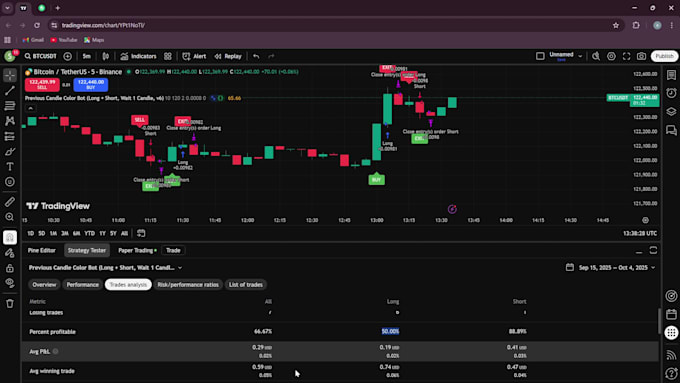680x383 pixels.
Task: Undo the last chart action
Action: (x=256, y=56)
